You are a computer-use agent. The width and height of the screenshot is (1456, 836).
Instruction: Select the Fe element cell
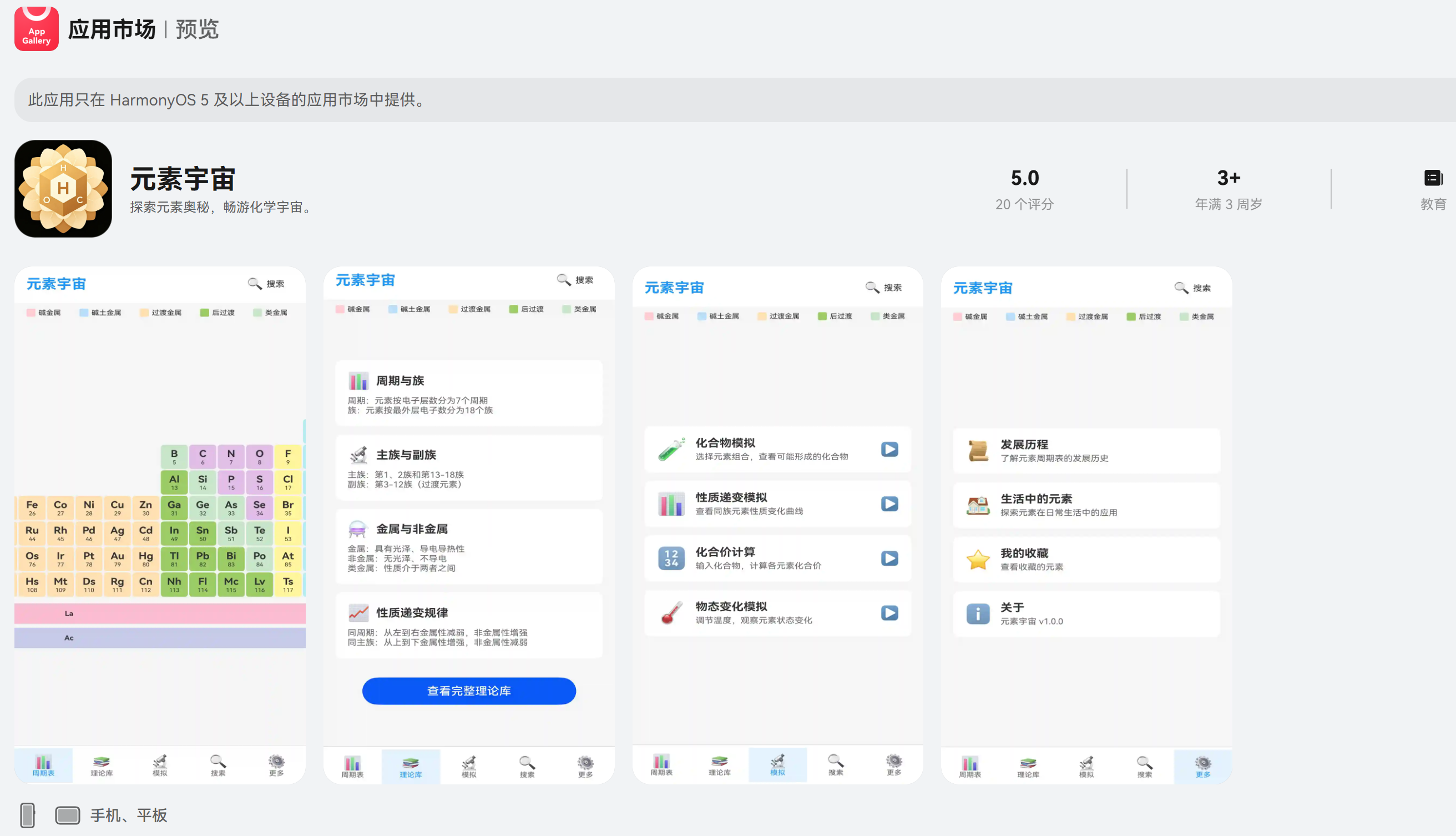(32, 507)
